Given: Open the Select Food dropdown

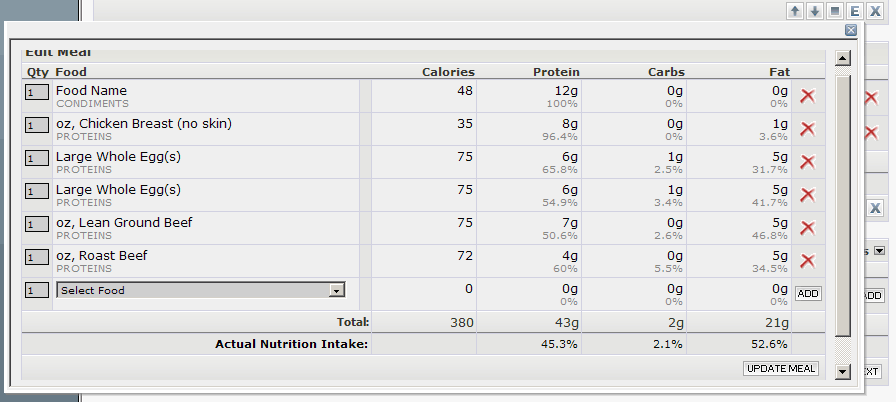Looking at the screenshot, I should click(x=337, y=290).
